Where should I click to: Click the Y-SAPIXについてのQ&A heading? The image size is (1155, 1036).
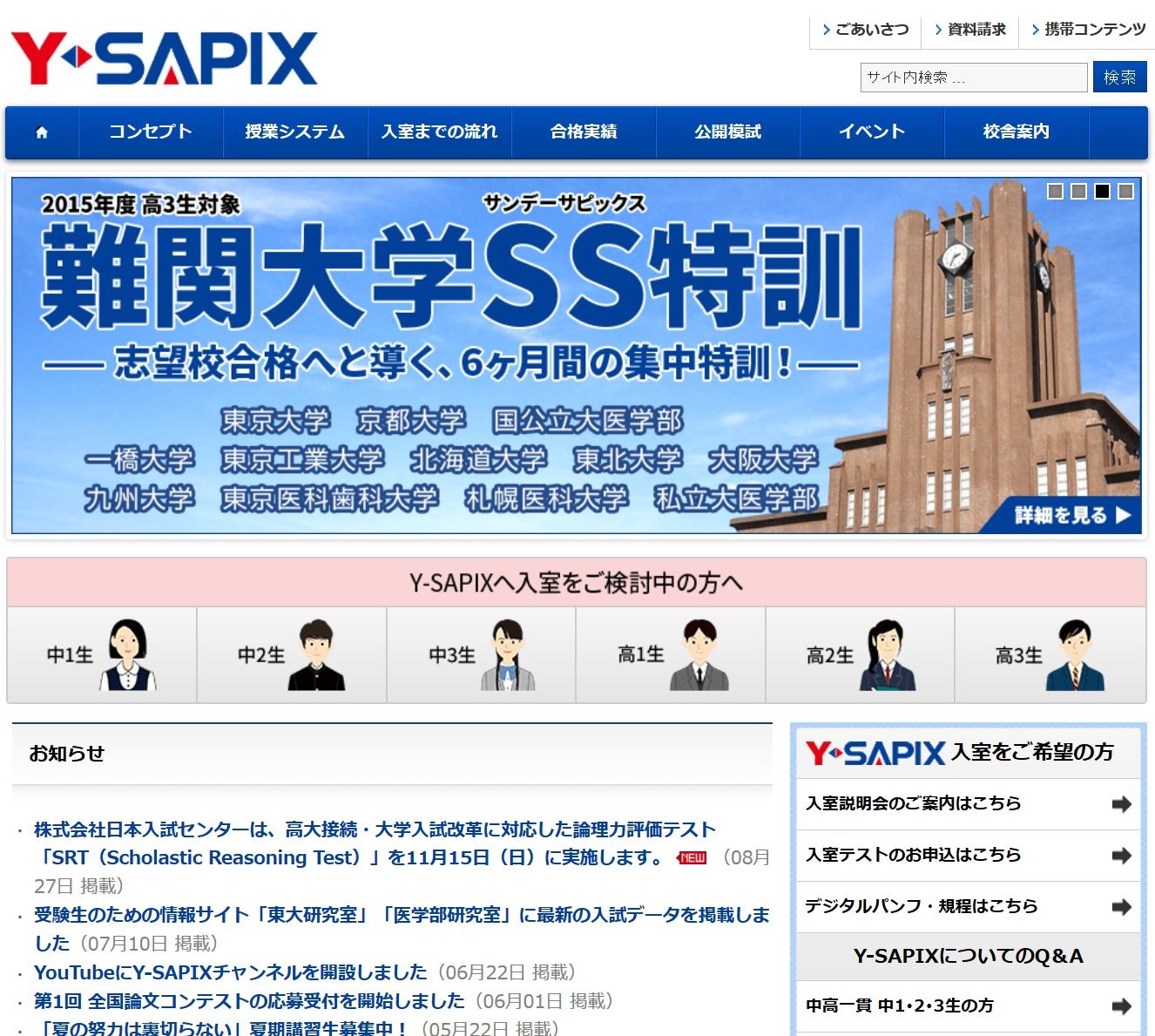[969, 957]
